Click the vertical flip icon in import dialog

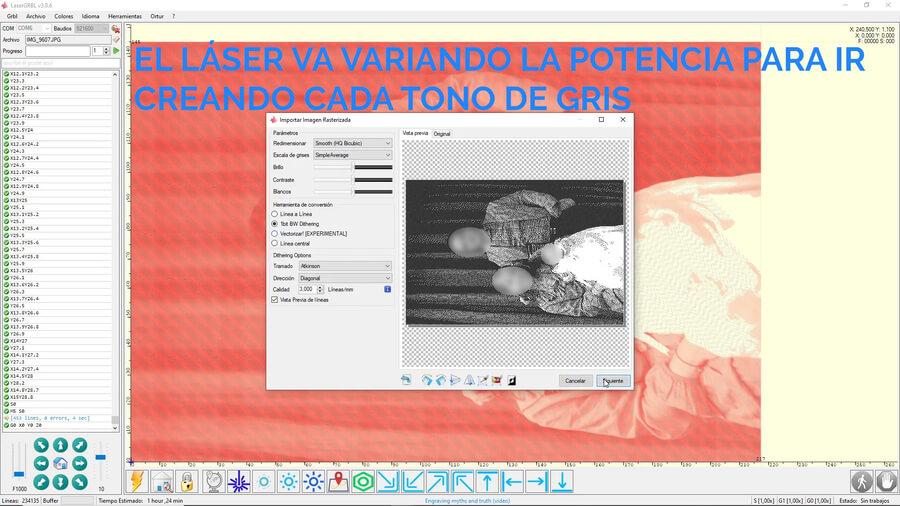pyautogui.click(x=469, y=380)
